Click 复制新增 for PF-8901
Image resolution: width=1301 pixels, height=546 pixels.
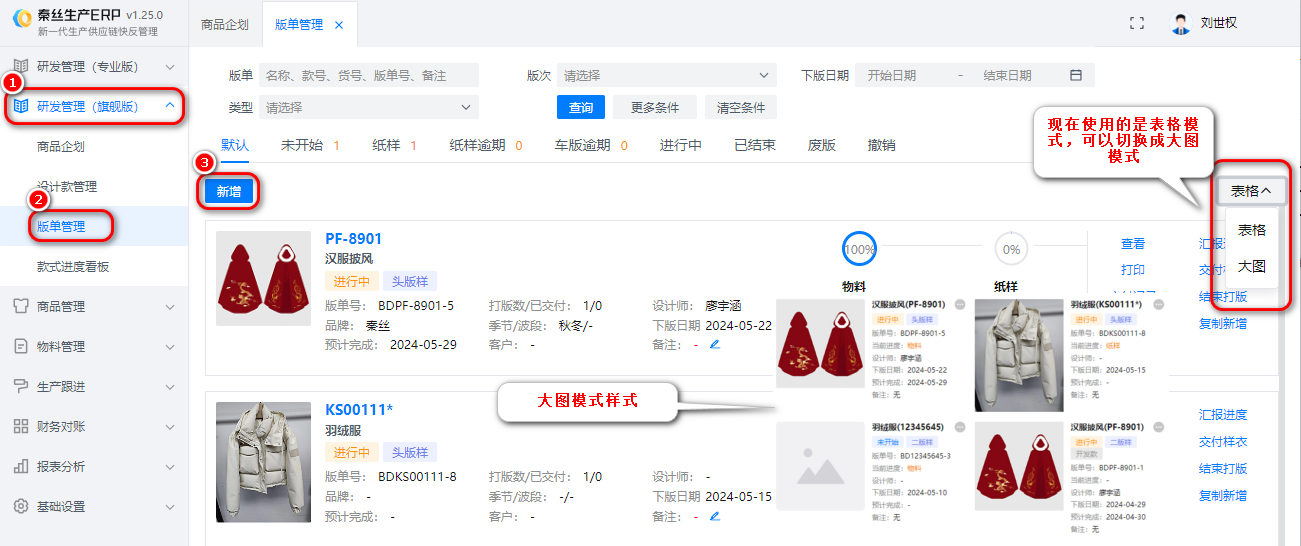tap(1223, 323)
